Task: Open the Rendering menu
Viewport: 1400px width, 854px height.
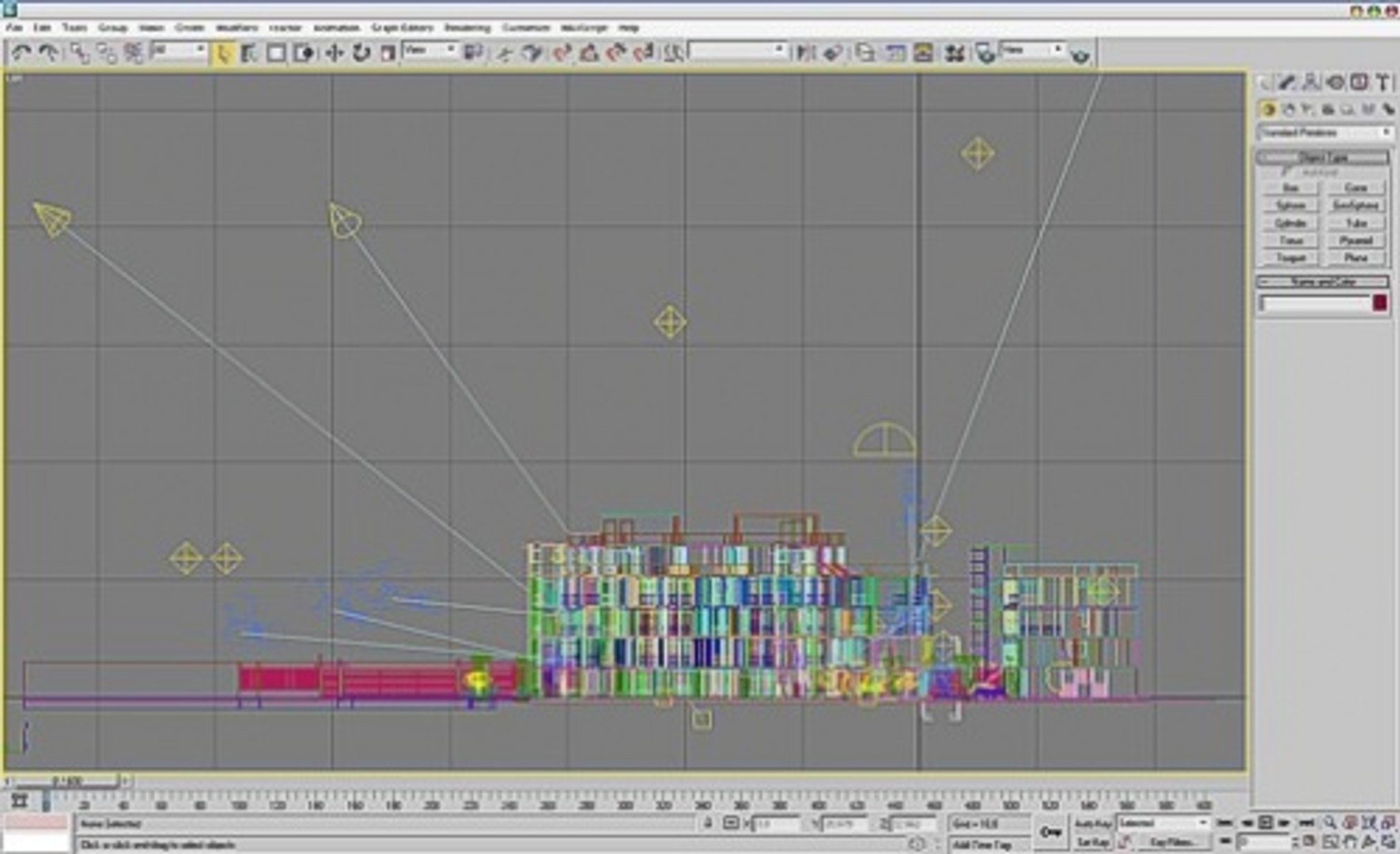Action: click(467, 28)
